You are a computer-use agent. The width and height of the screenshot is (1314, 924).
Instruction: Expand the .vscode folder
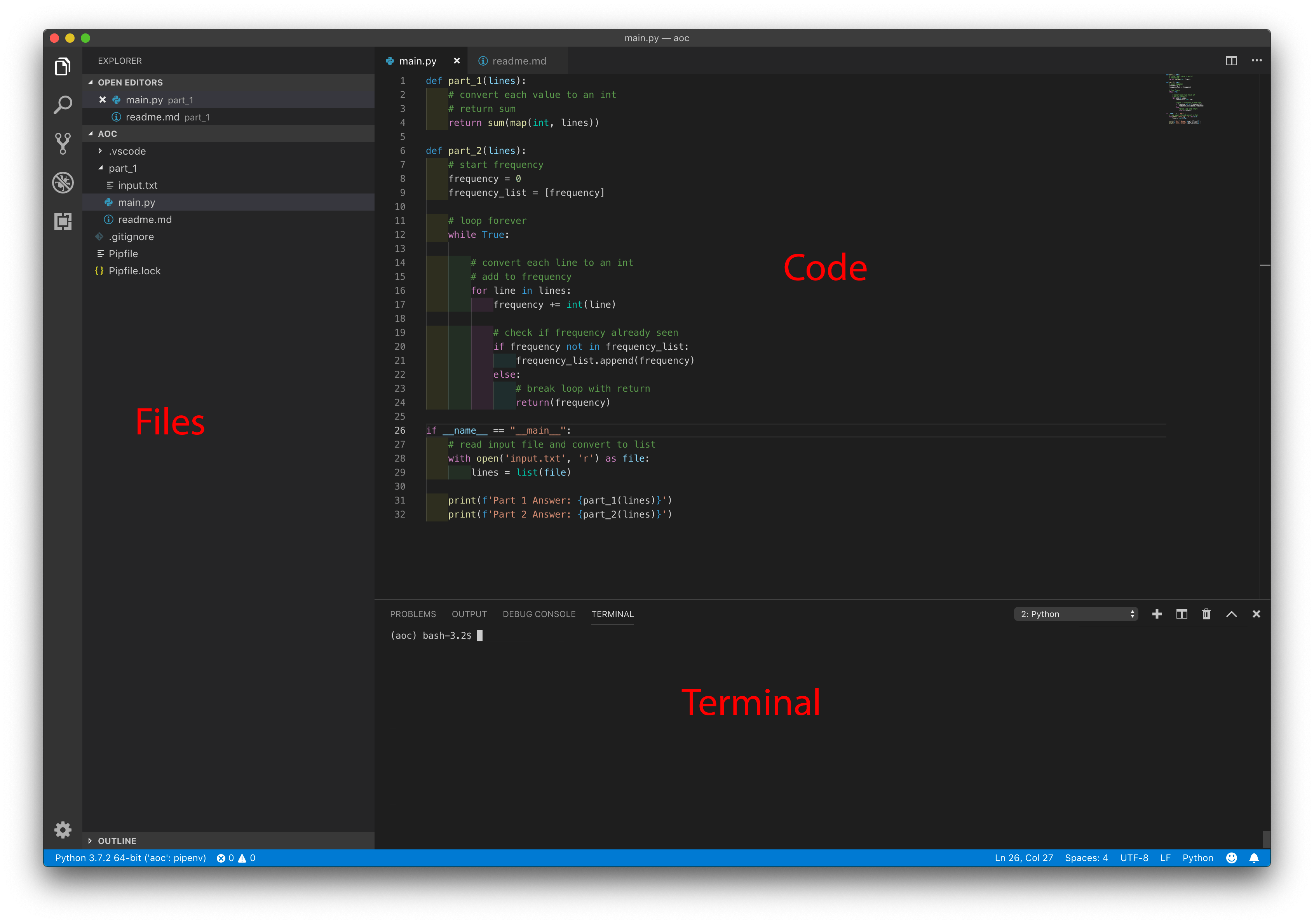229,151
